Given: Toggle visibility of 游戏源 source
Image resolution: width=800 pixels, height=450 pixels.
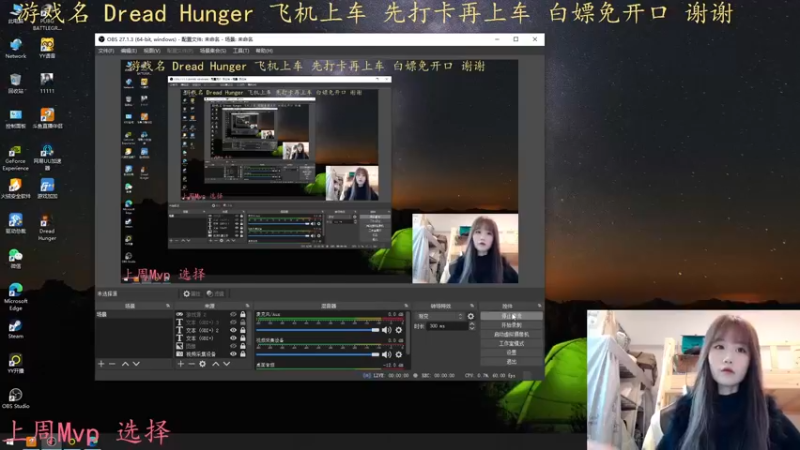Looking at the screenshot, I should pos(233,315).
